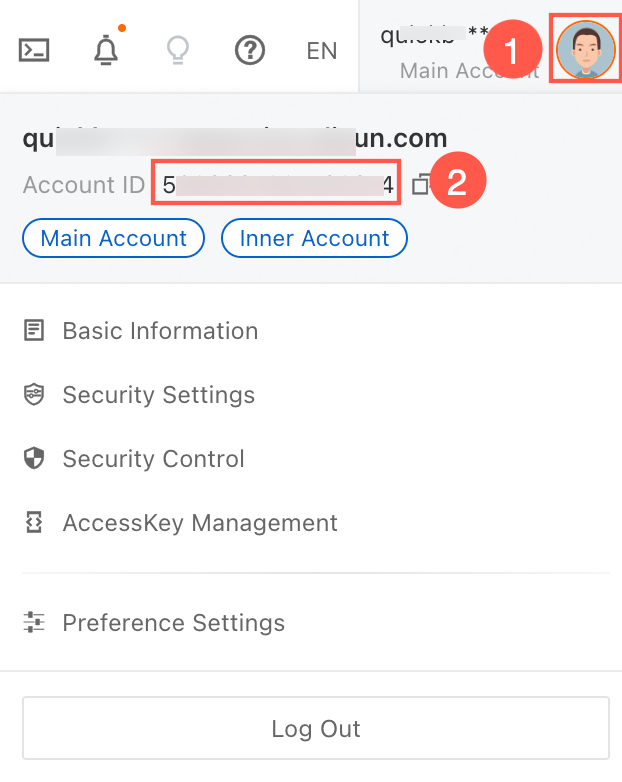Screen dimensions: 622x782
Task: Switch language using EN selector
Action: [322, 51]
